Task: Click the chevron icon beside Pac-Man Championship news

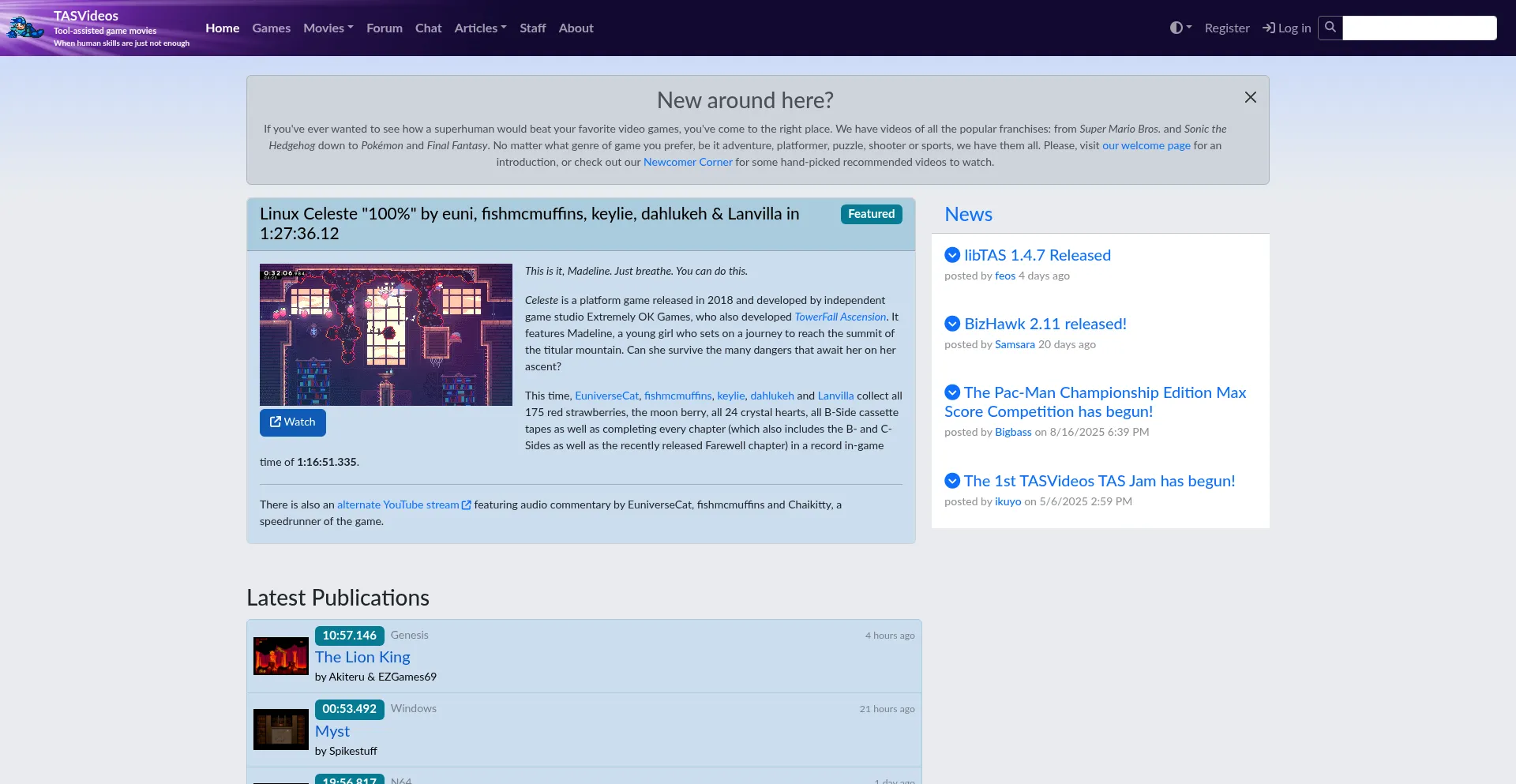Action: [x=952, y=392]
